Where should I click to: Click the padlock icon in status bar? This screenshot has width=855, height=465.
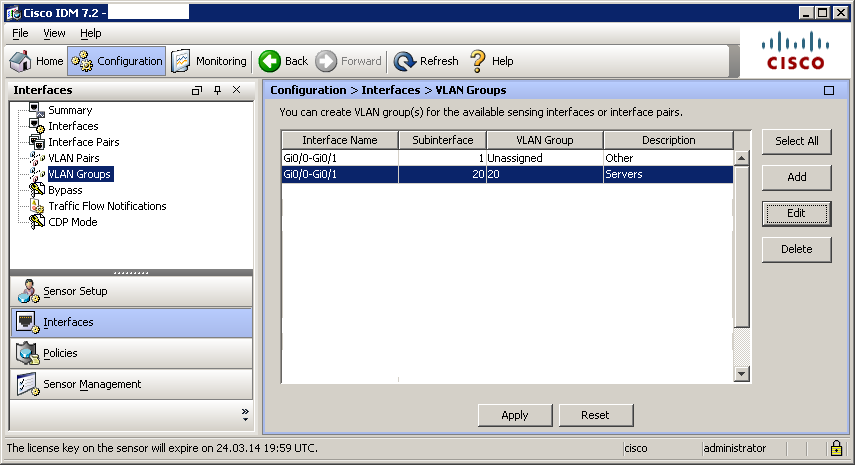tap(836, 448)
